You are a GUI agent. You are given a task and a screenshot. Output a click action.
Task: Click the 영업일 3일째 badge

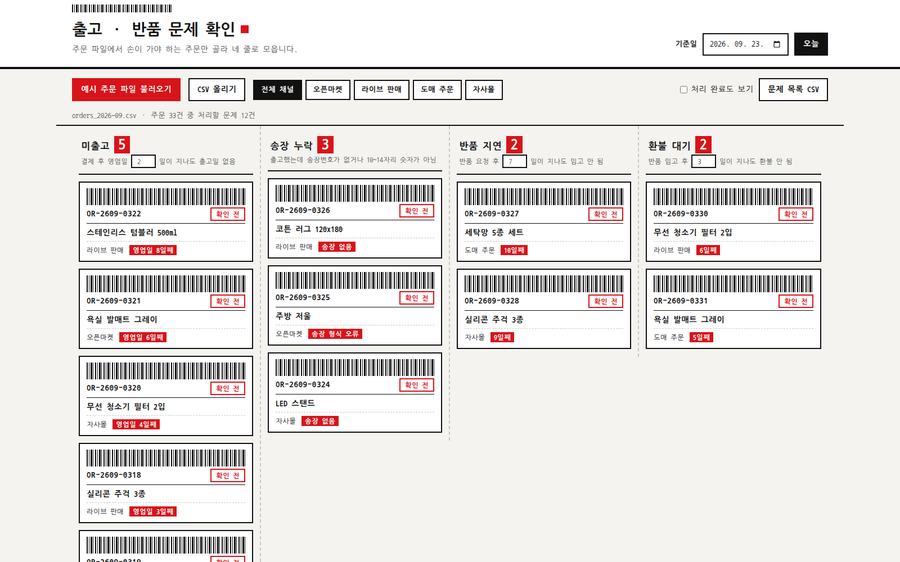coord(153,511)
